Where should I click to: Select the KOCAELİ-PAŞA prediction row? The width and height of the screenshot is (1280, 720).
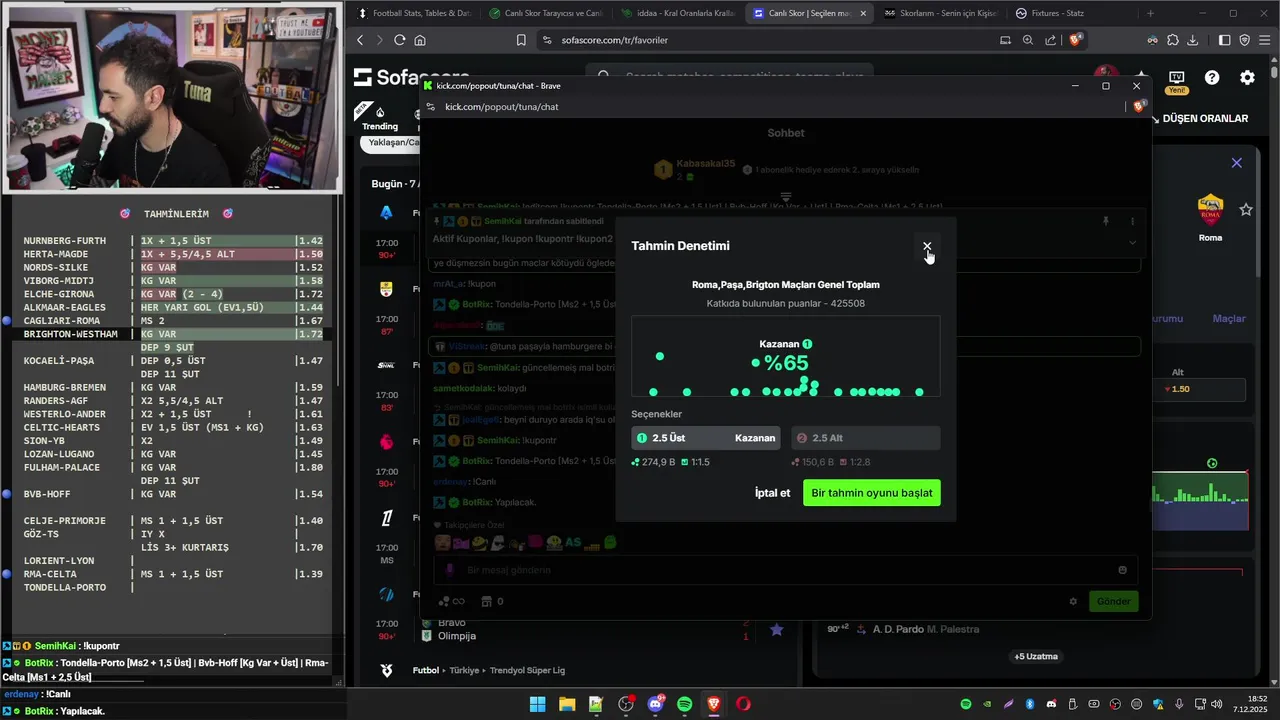pos(173,360)
